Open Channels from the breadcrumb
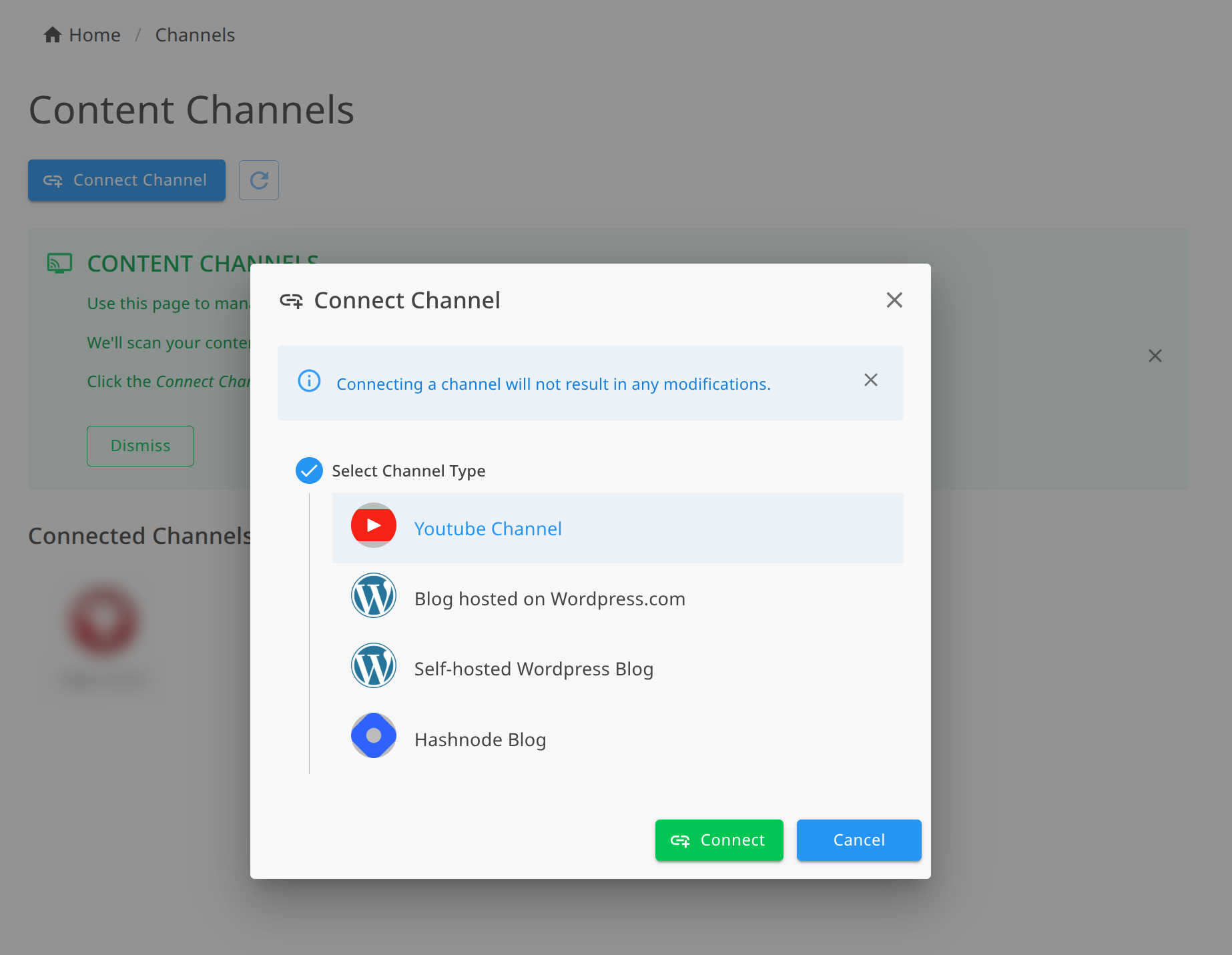Screen dimensions: 1232x955 pyautogui.click(x=195, y=34)
